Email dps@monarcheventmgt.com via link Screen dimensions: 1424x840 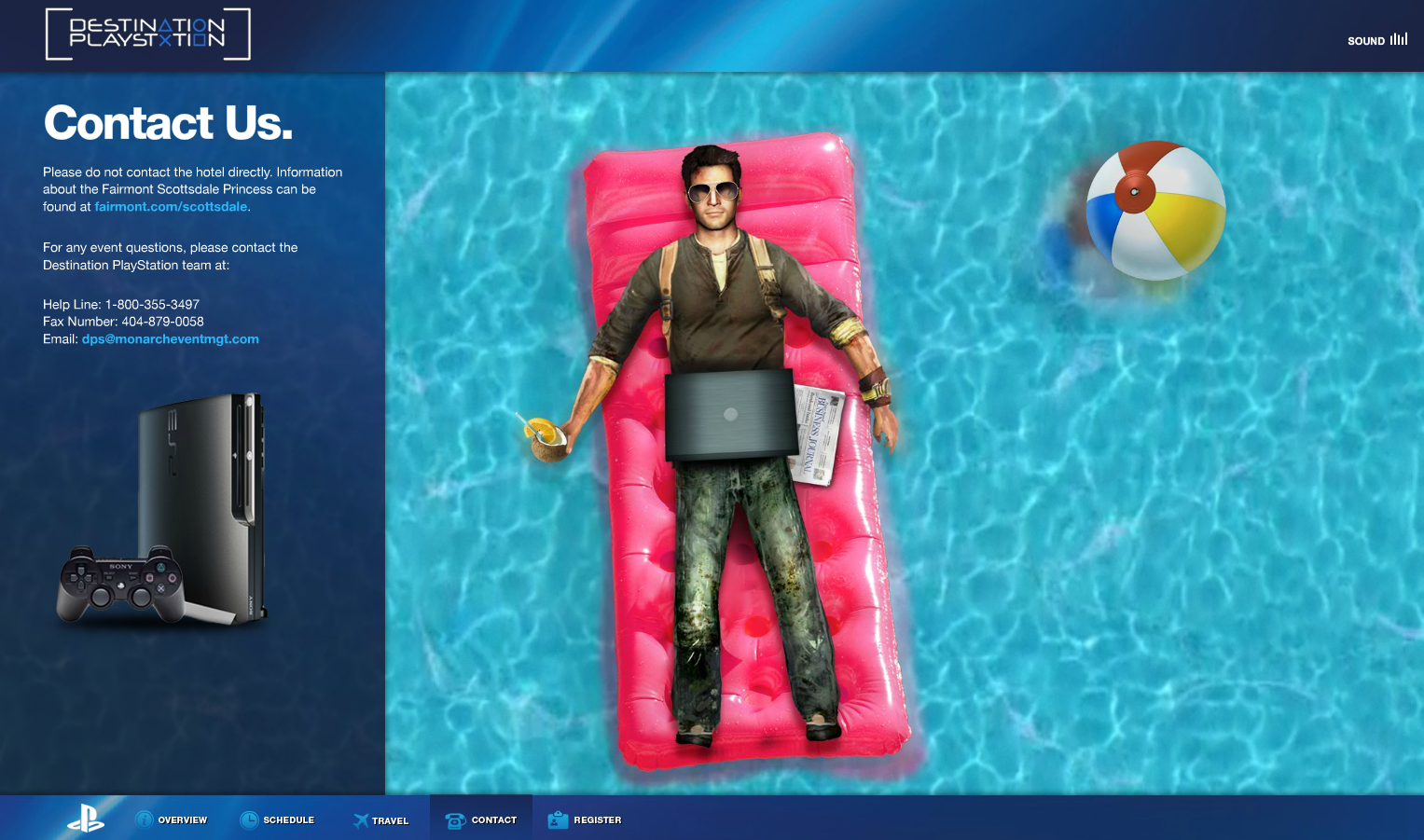click(171, 339)
